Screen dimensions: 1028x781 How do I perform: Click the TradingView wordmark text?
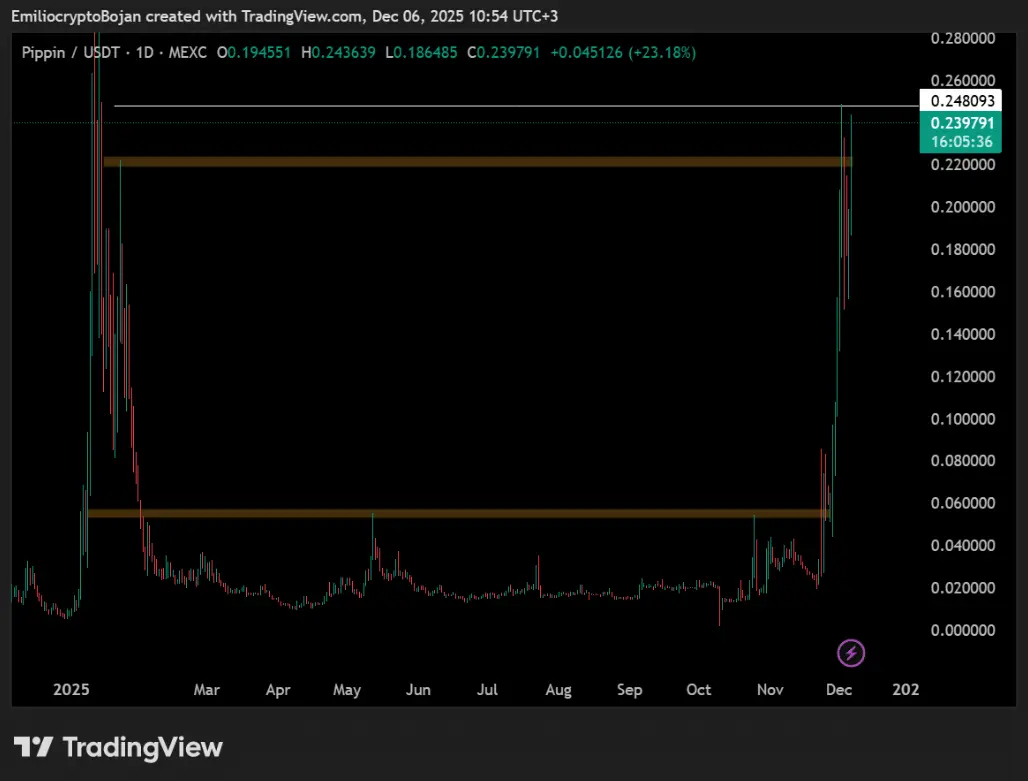[x=142, y=747]
